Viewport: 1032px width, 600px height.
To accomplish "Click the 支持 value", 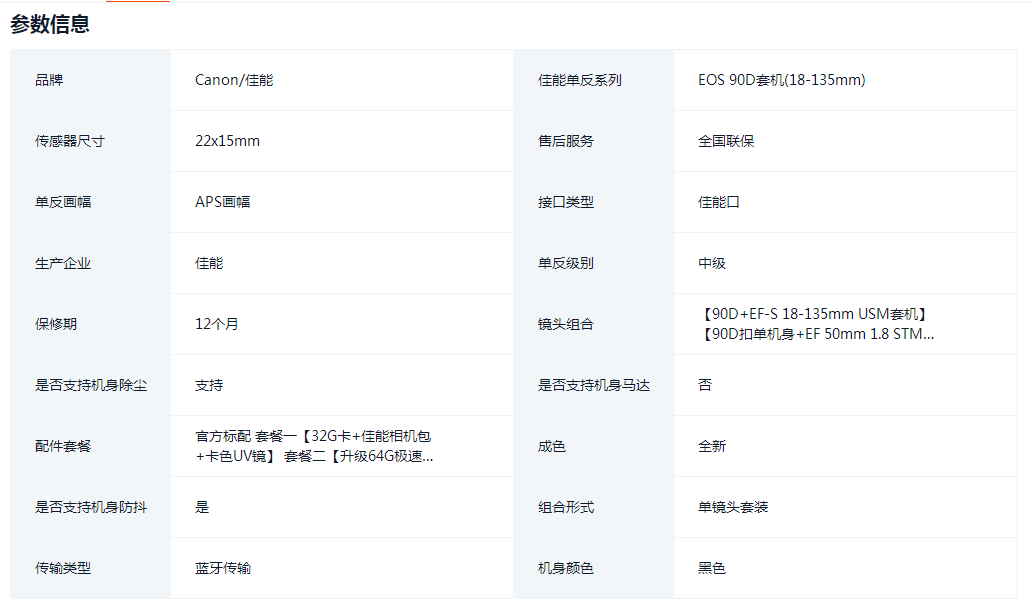I will [209, 386].
